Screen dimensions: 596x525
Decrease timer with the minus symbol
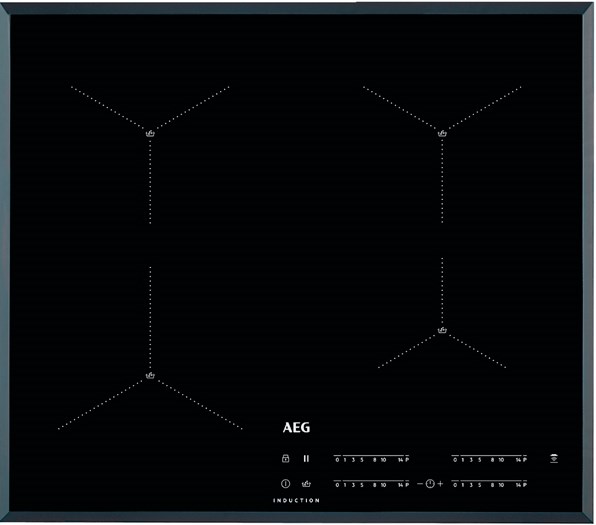pos(420,484)
